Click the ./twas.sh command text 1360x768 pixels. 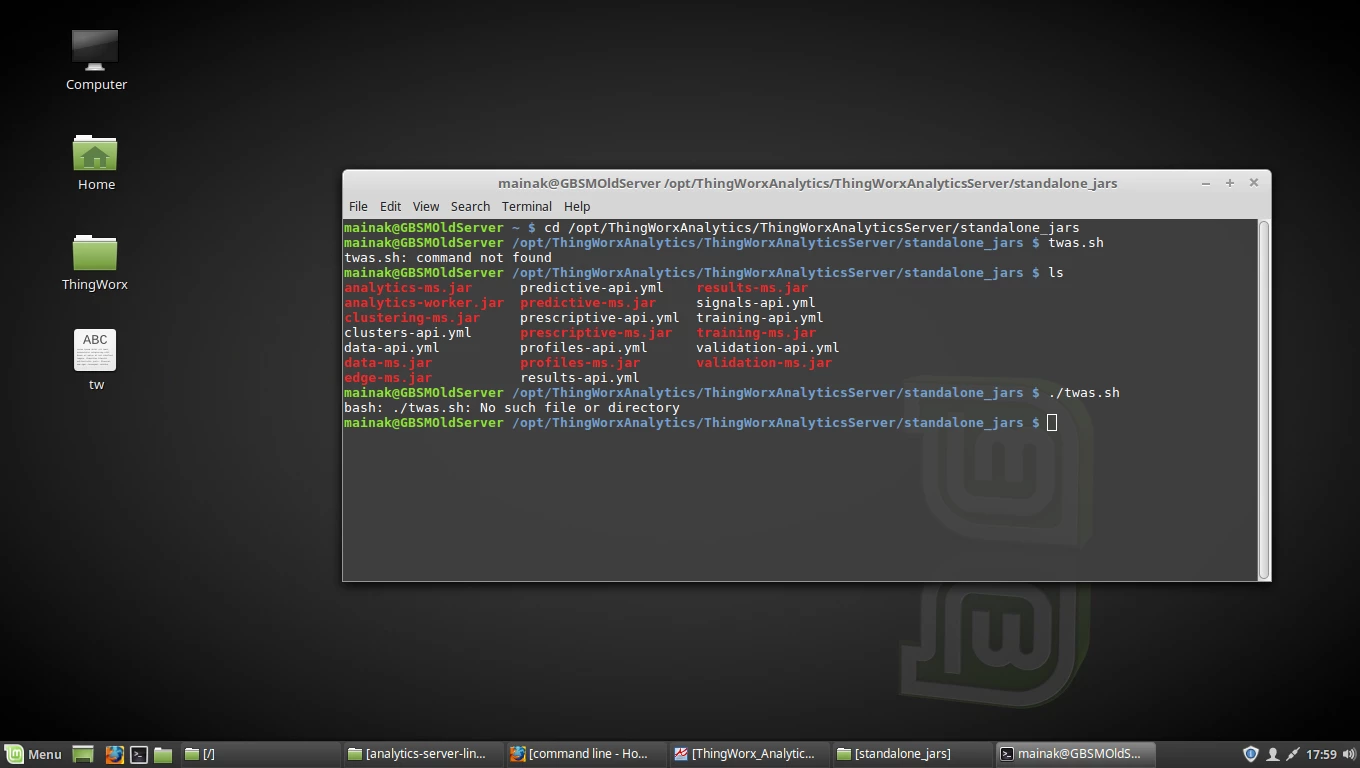pyautogui.click(x=1084, y=393)
